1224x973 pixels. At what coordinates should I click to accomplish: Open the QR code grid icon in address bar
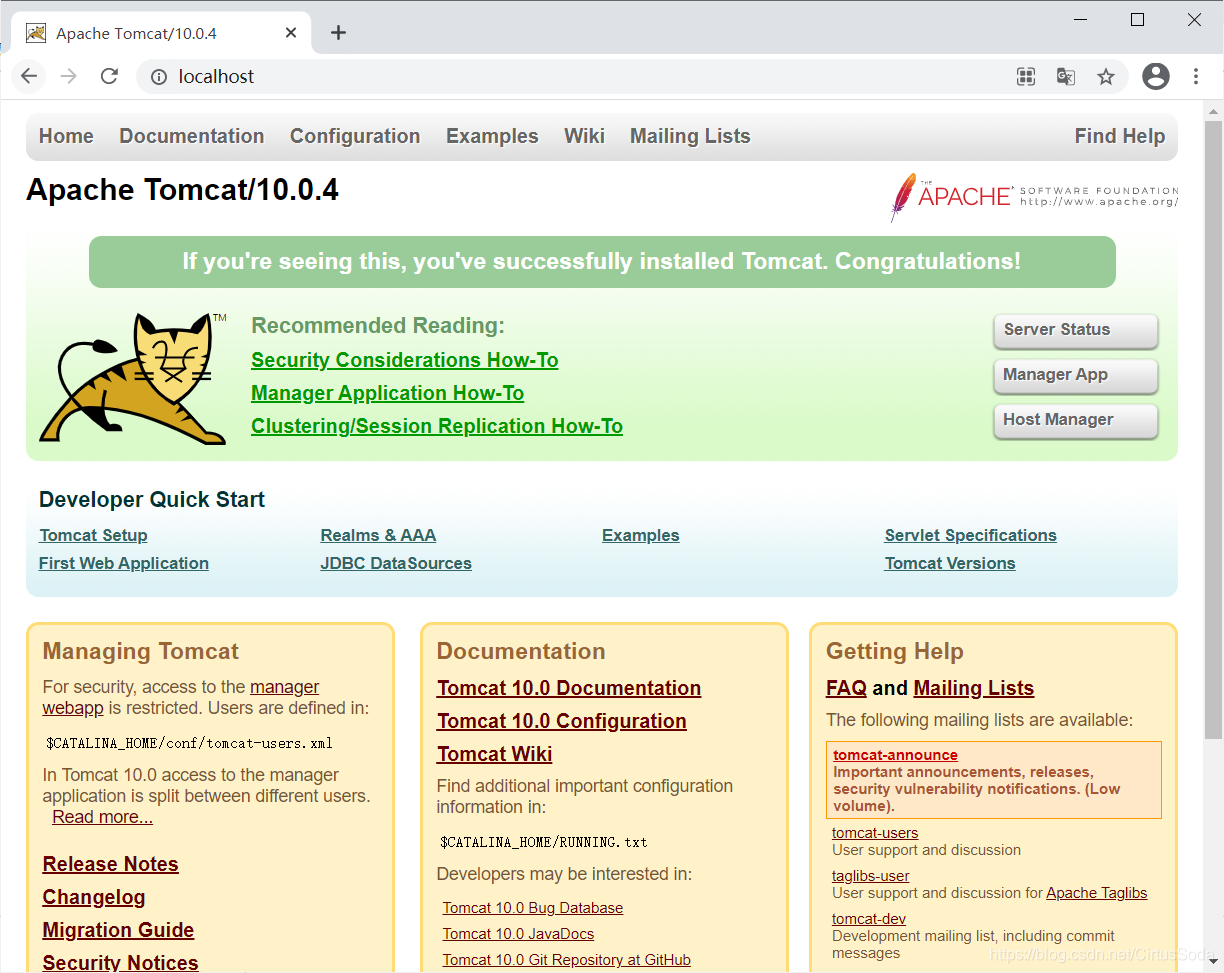click(x=1025, y=76)
